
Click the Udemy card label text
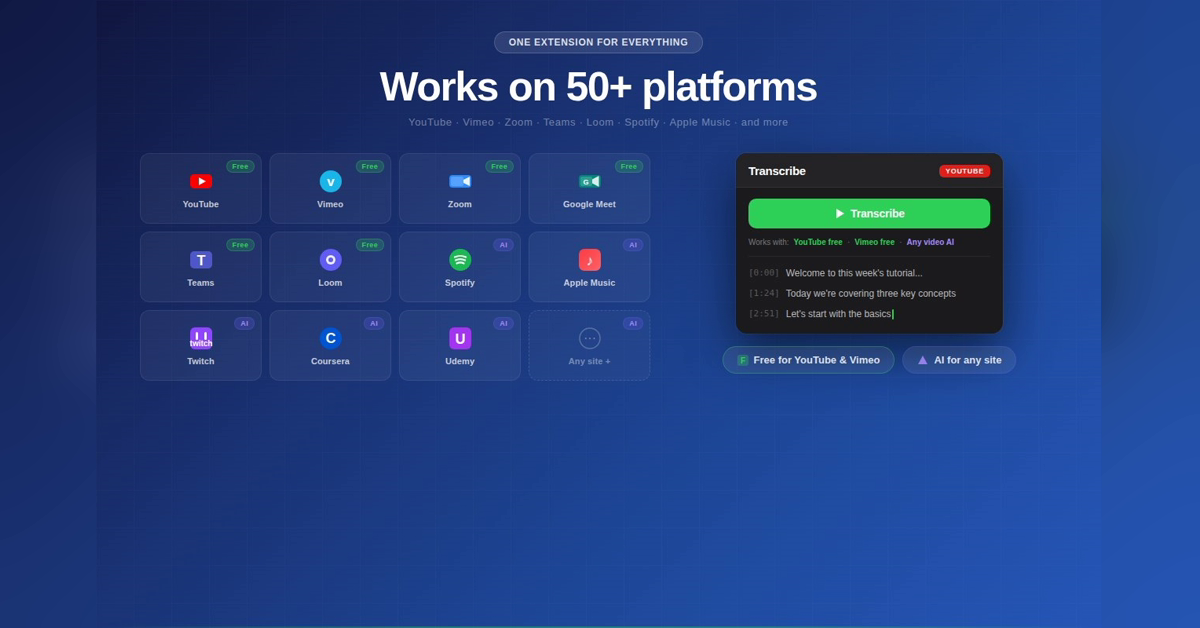460,361
